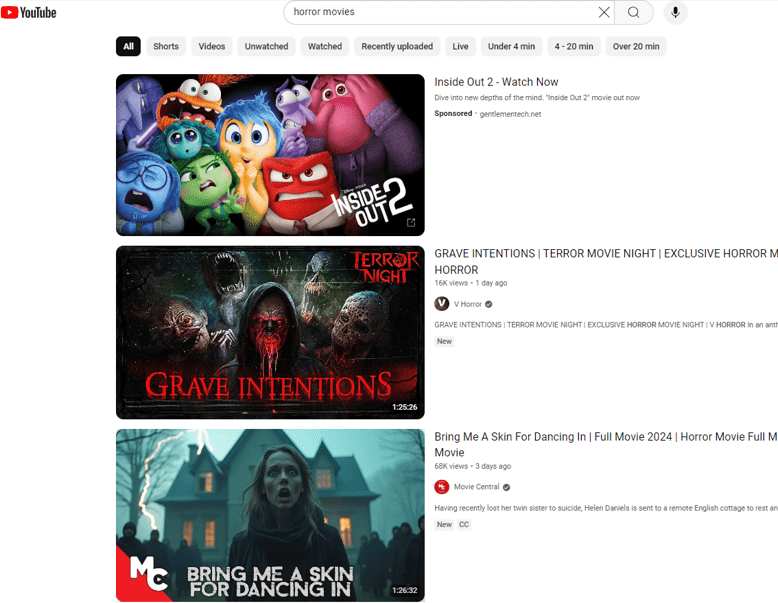The image size is (778, 603).
Task: Show only Live results
Action: pos(460,46)
